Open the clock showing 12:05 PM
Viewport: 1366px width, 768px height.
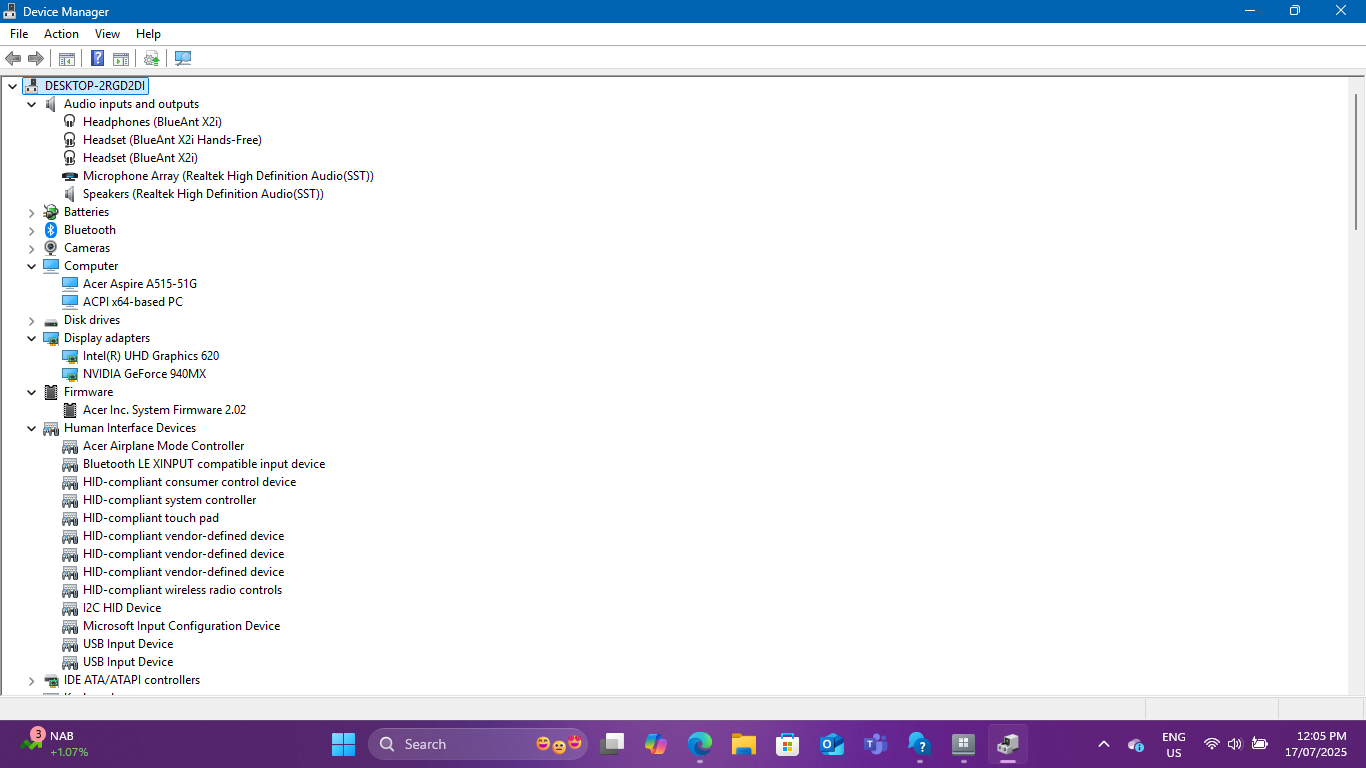tap(1316, 744)
